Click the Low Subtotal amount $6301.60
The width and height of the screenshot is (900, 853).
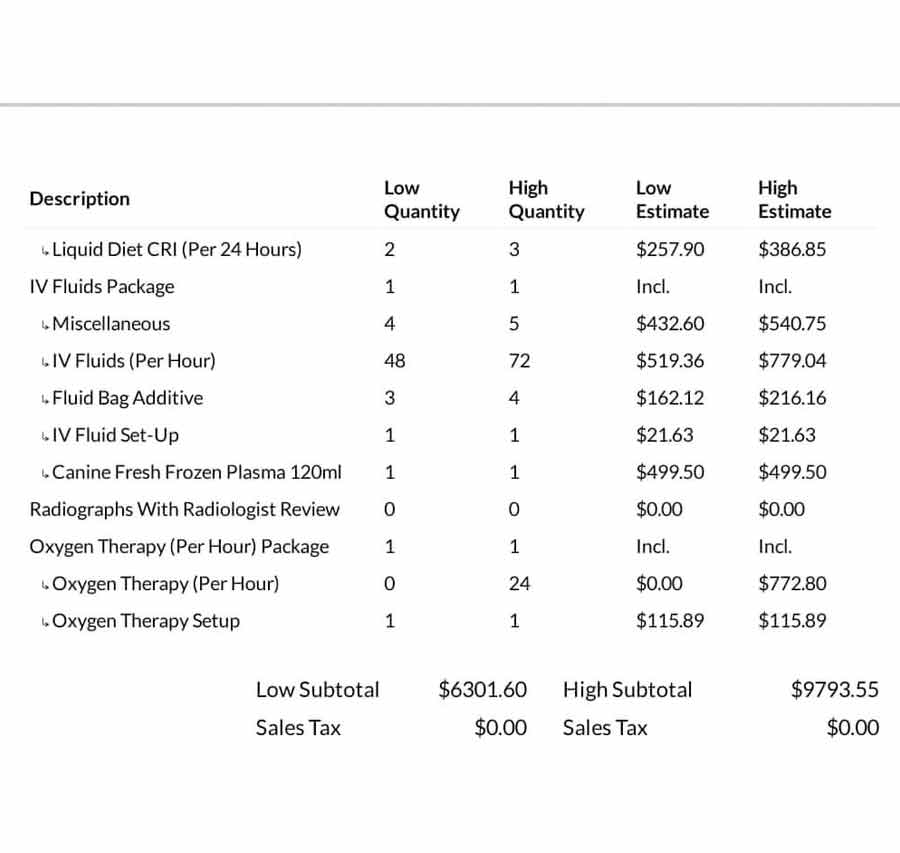pyautogui.click(x=483, y=690)
